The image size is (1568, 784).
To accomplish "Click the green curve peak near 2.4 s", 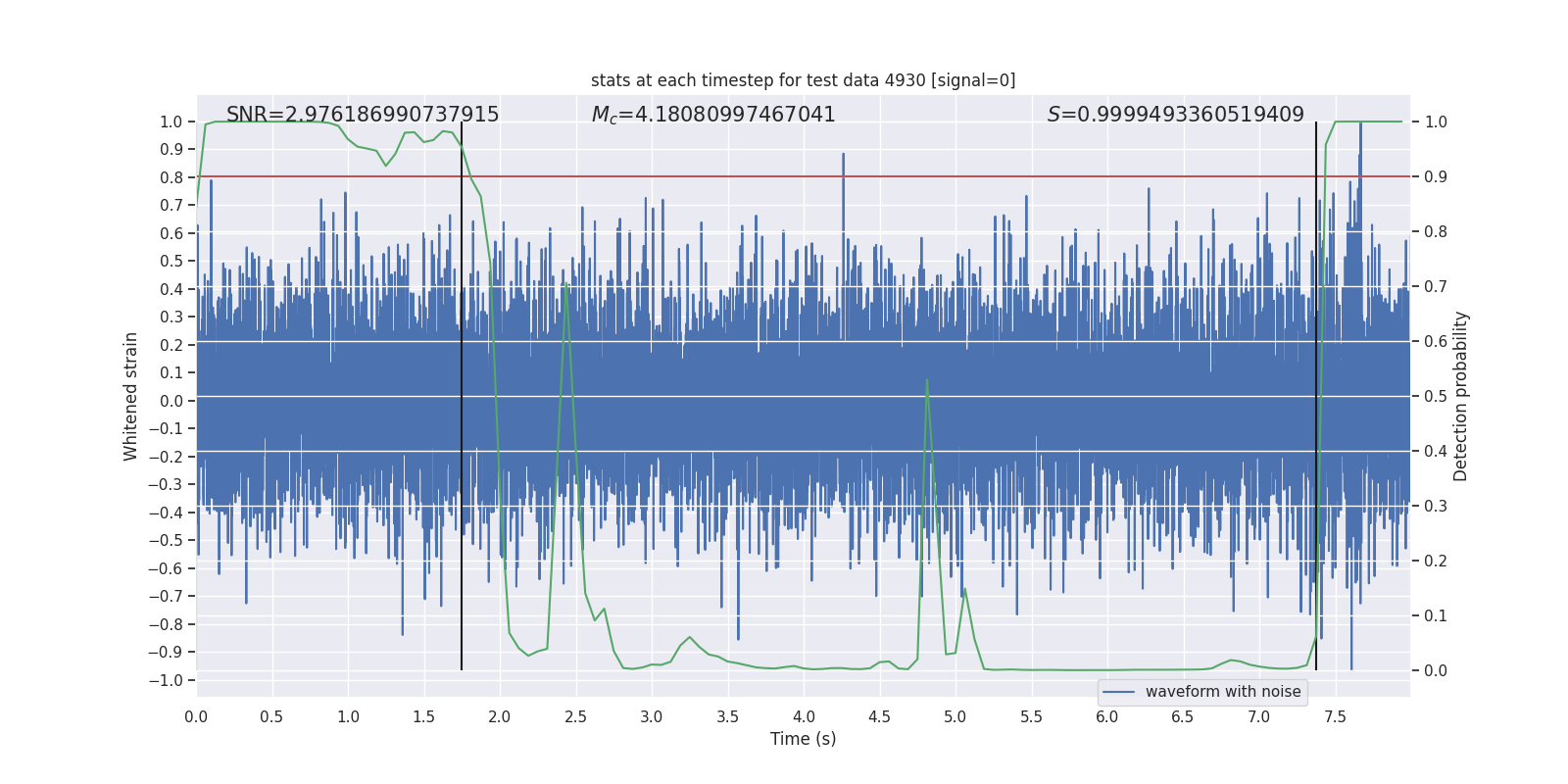I will point(566,284).
